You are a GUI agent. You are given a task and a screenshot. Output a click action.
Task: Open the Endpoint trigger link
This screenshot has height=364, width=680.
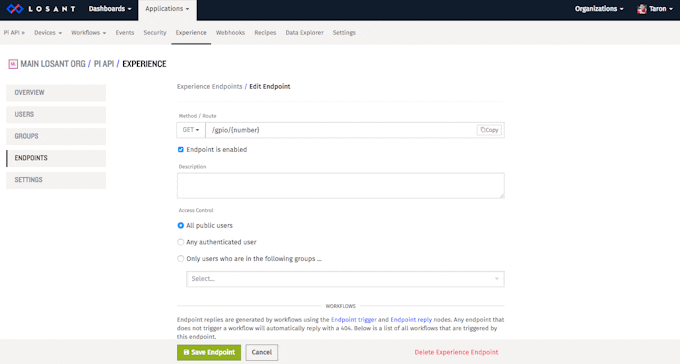353,320
